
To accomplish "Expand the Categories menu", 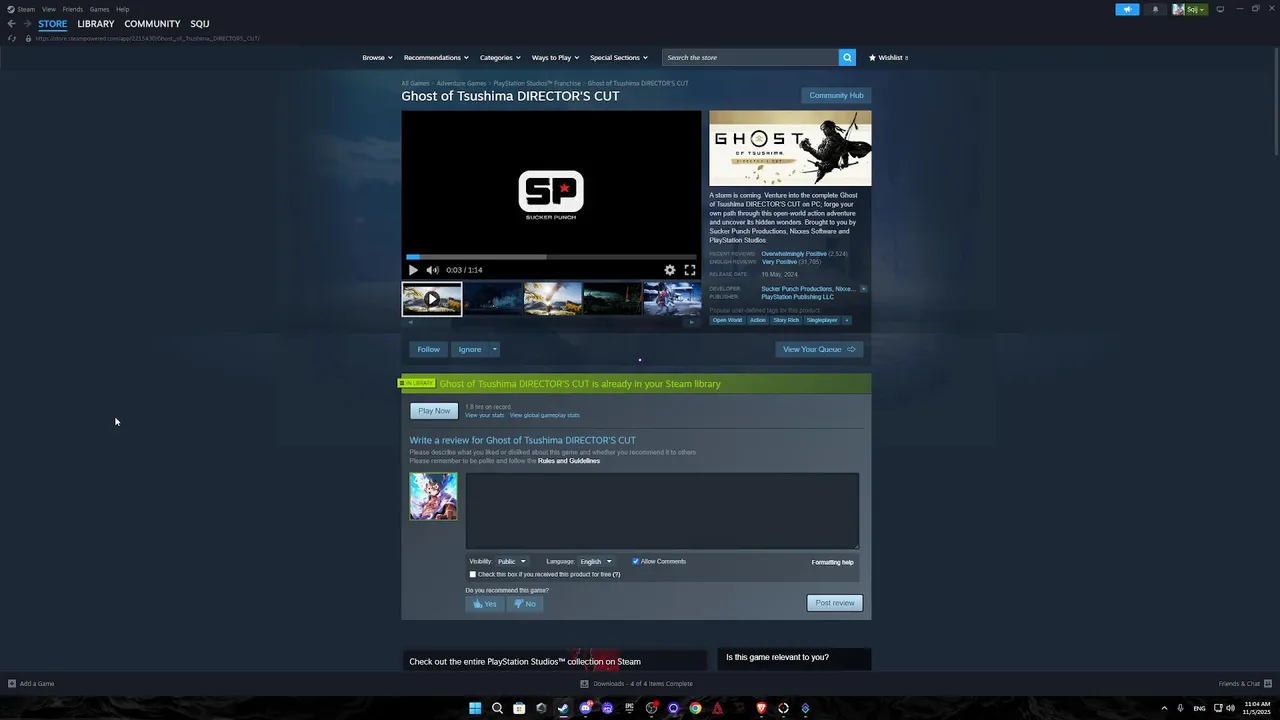I will (x=500, y=57).
